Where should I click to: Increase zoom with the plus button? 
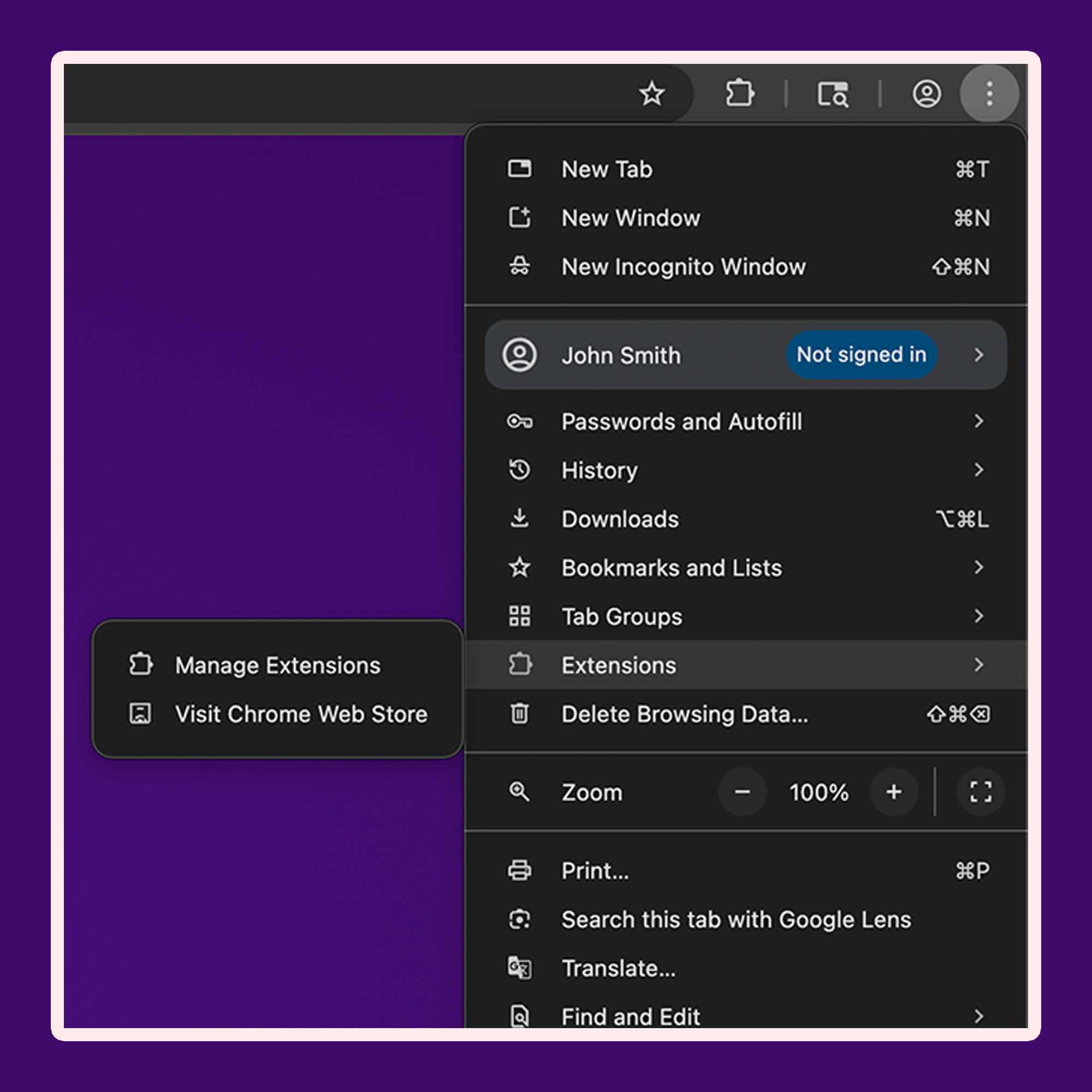(x=894, y=792)
